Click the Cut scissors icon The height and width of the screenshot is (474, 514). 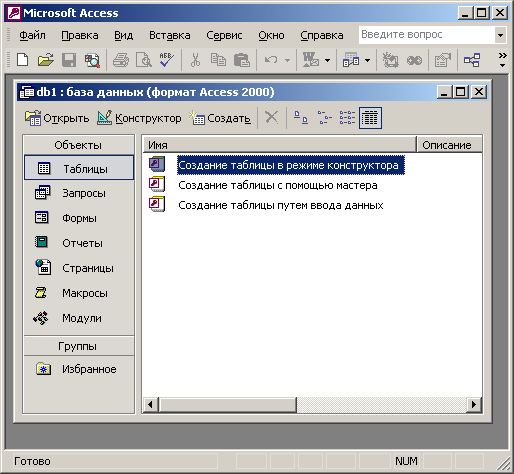195,60
